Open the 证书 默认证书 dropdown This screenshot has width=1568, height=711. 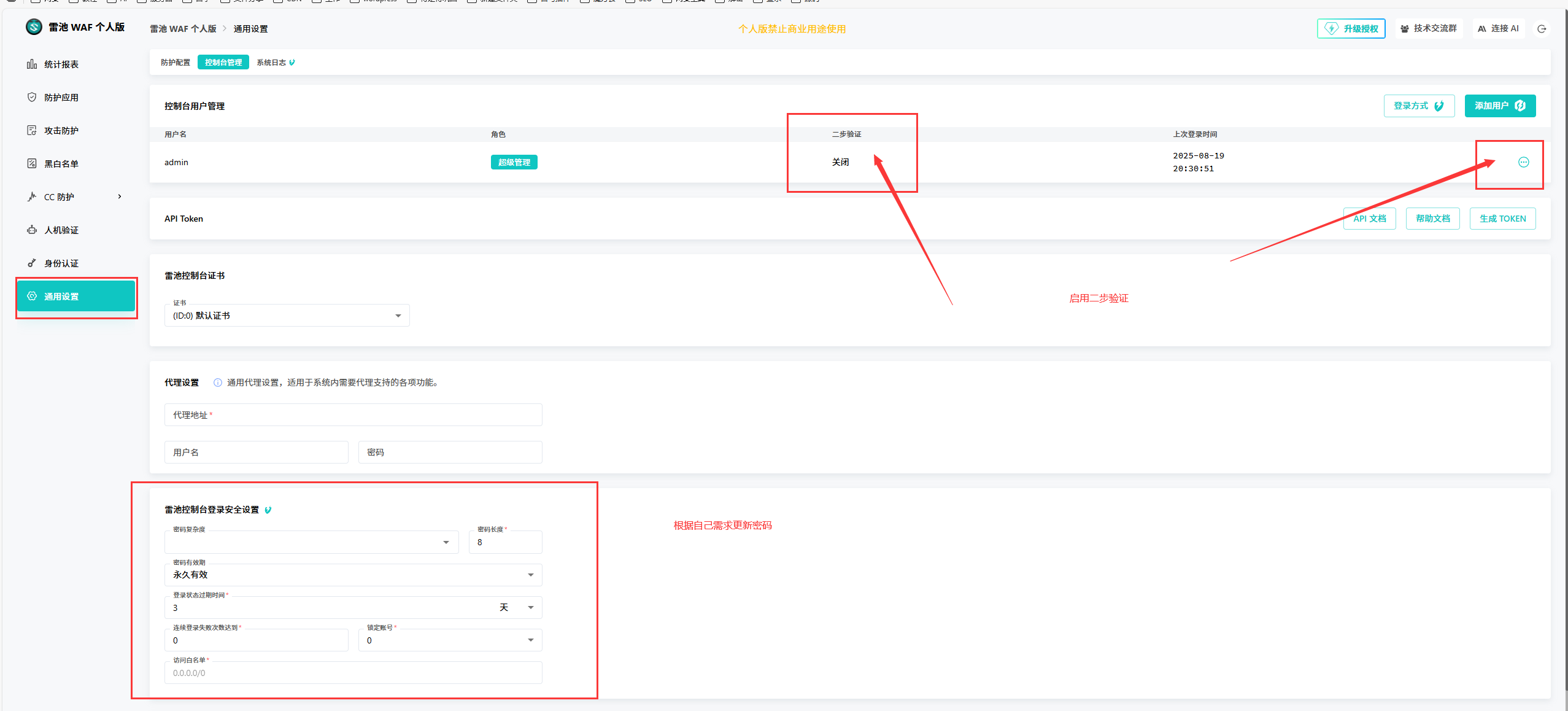(287, 316)
